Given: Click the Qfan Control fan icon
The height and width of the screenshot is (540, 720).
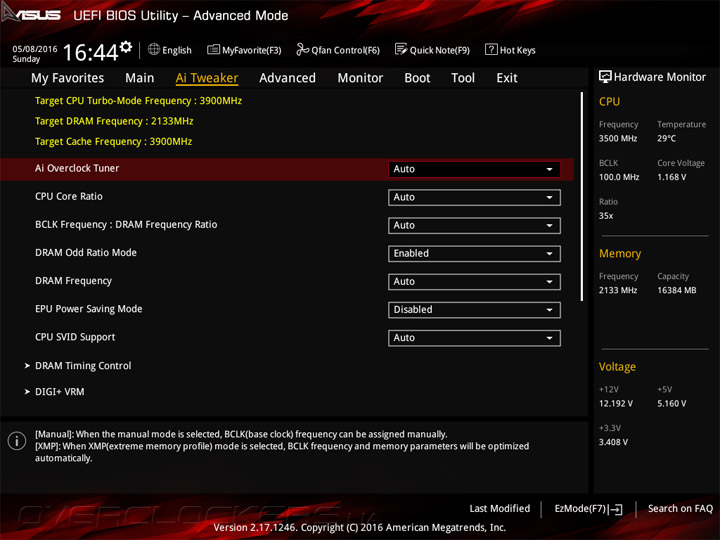Looking at the screenshot, I should click(x=302, y=49).
